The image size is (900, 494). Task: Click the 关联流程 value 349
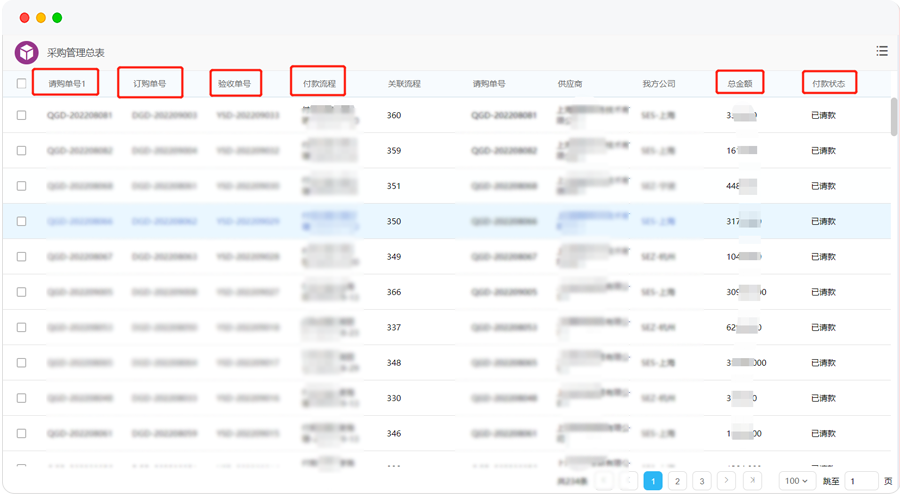pyautogui.click(x=394, y=256)
